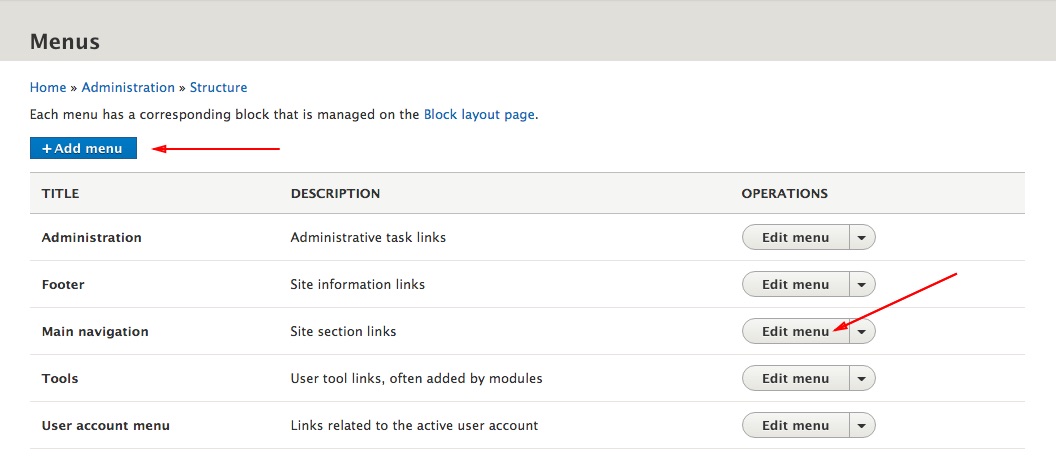Image resolution: width=1056 pixels, height=466 pixels.
Task: Edit the Footer menu
Action: [795, 284]
